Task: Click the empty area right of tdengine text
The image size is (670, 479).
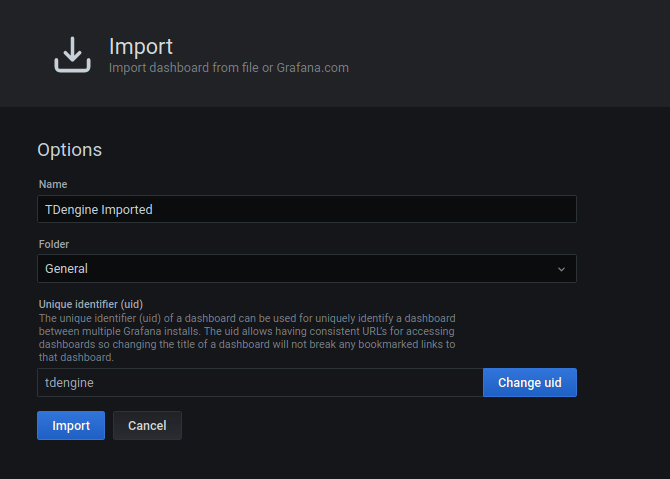Action: (300, 383)
